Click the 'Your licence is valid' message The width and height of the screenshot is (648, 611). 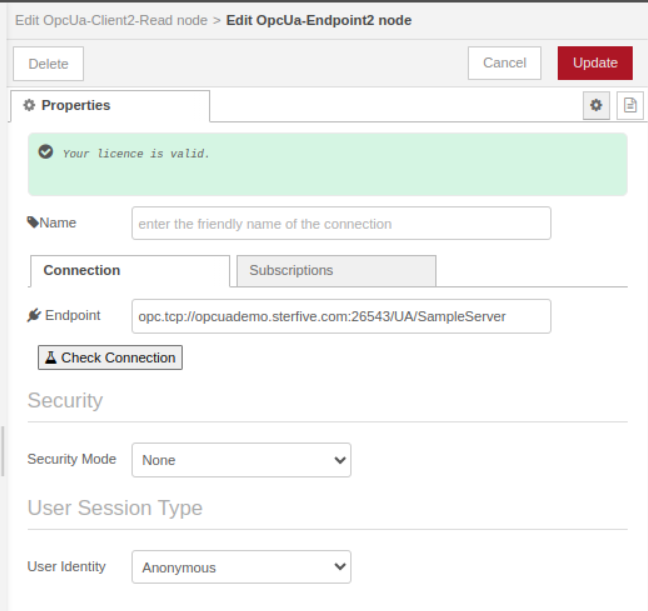(x=136, y=154)
